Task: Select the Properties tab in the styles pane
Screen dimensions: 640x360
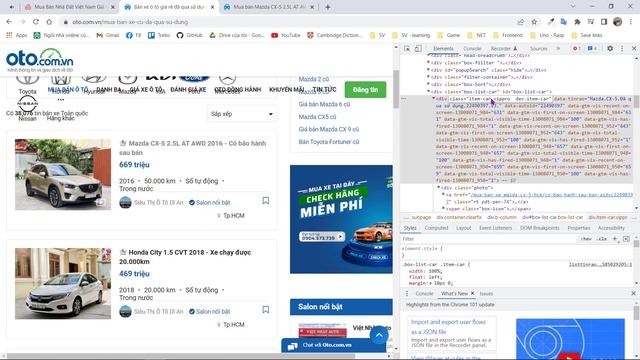Action: point(579,228)
